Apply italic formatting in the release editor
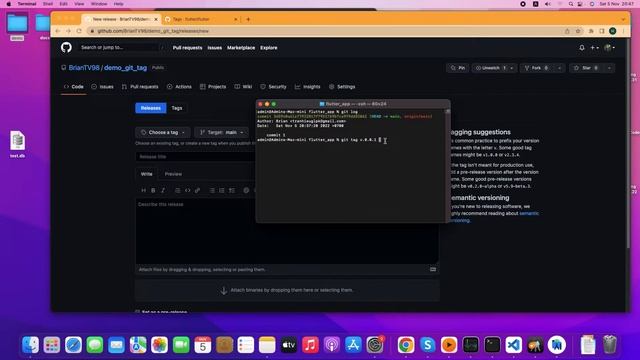Screen dimensions: 640x360 [x=163, y=190]
